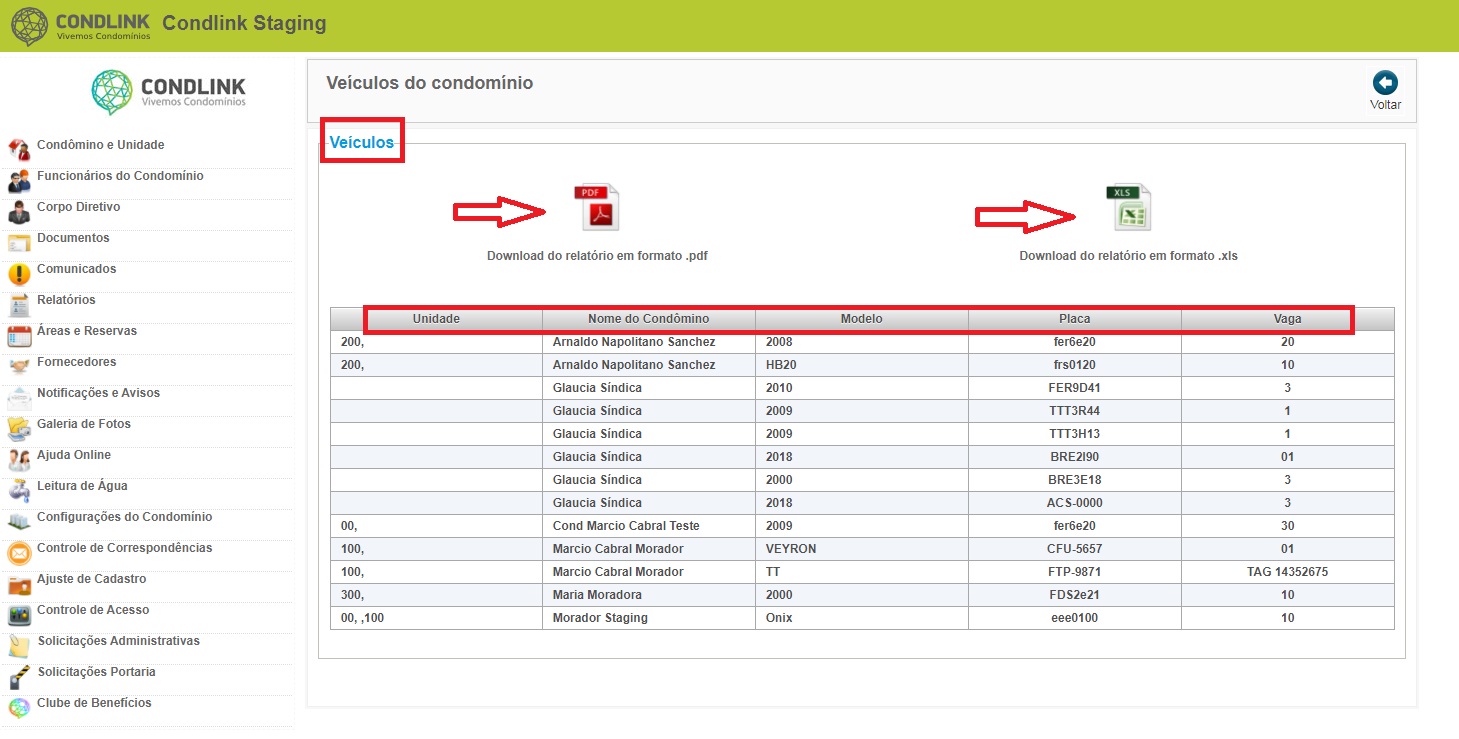Click the TAG 14352675 vaga cell
The image size is (1459, 739).
pyautogui.click(x=1288, y=572)
